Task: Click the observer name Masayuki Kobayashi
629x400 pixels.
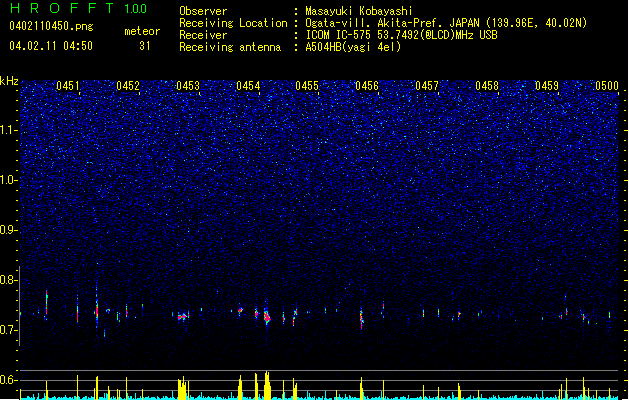Action: pos(359,11)
